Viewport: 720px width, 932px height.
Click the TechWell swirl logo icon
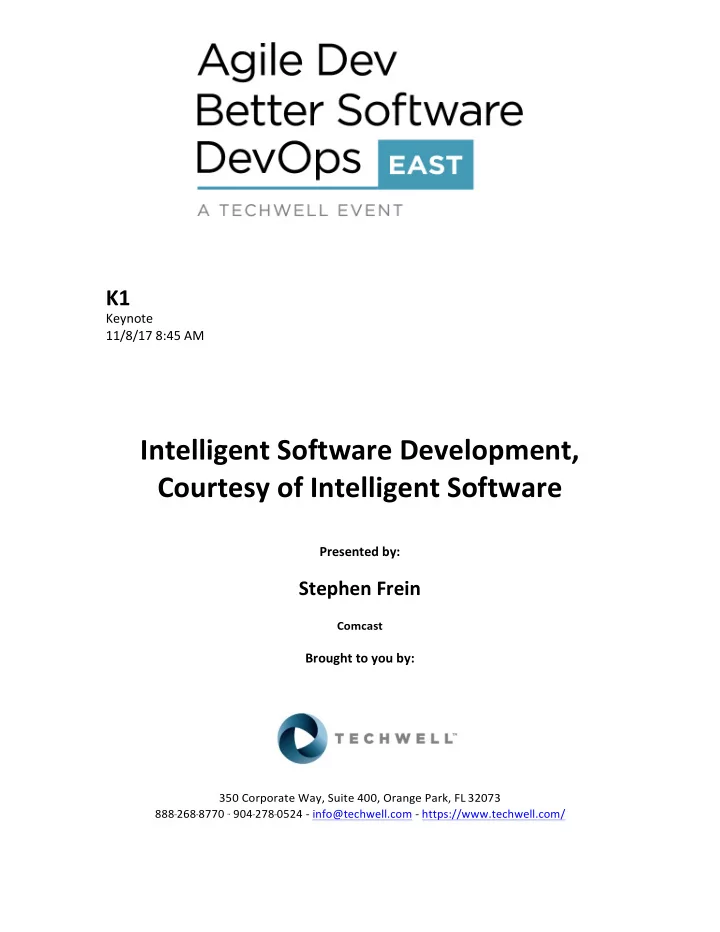pyautogui.click(x=302, y=738)
